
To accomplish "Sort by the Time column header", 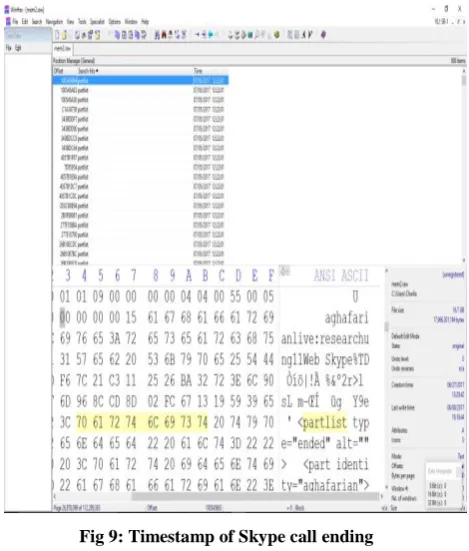I will 198,71.
